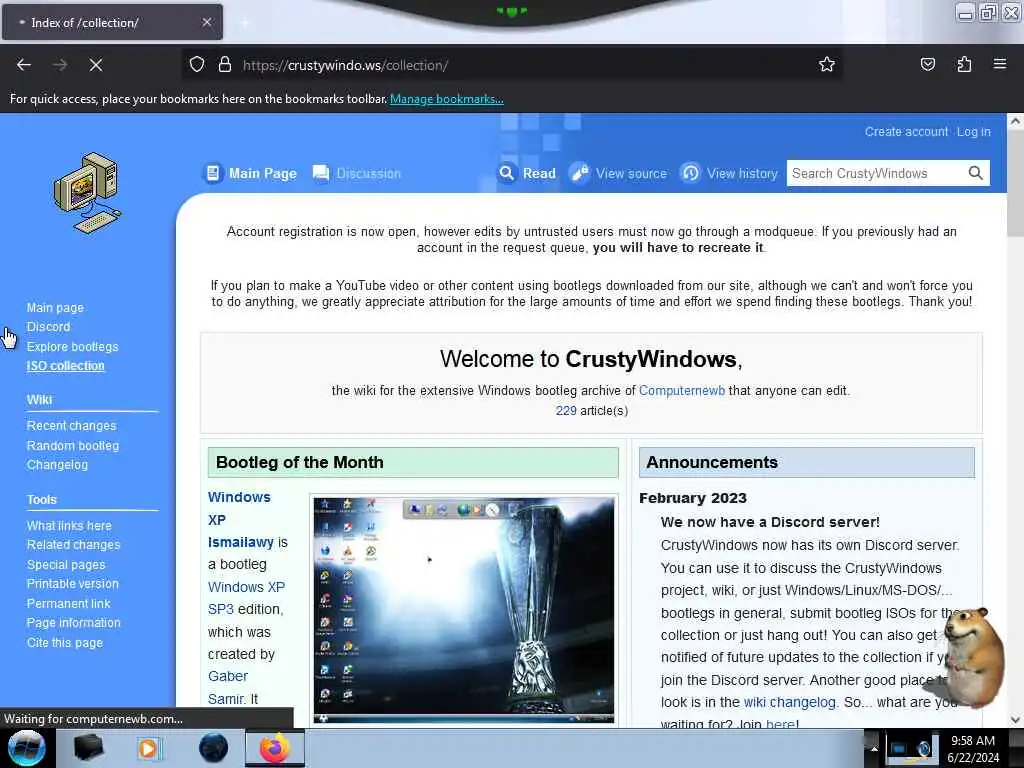The width and height of the screenshot is (1024, 768).
Task: Open Page information link
Action: click(x=73, y=622)
